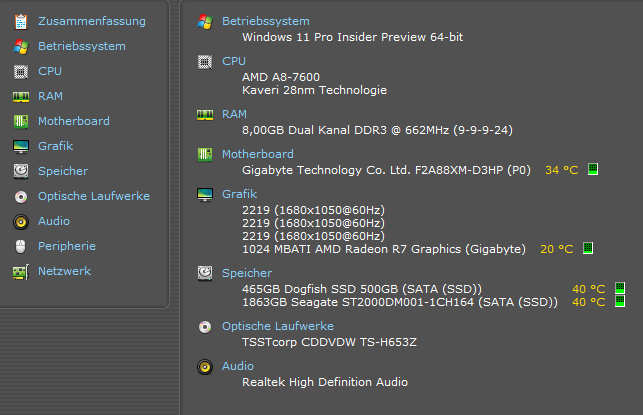643x415 pixels.
Task: Open the CPU heading link in summary
Action: click(x=233, y=61)
